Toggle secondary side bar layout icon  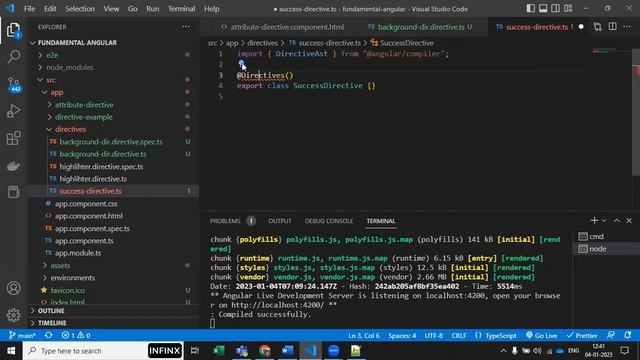click(556, 9)
